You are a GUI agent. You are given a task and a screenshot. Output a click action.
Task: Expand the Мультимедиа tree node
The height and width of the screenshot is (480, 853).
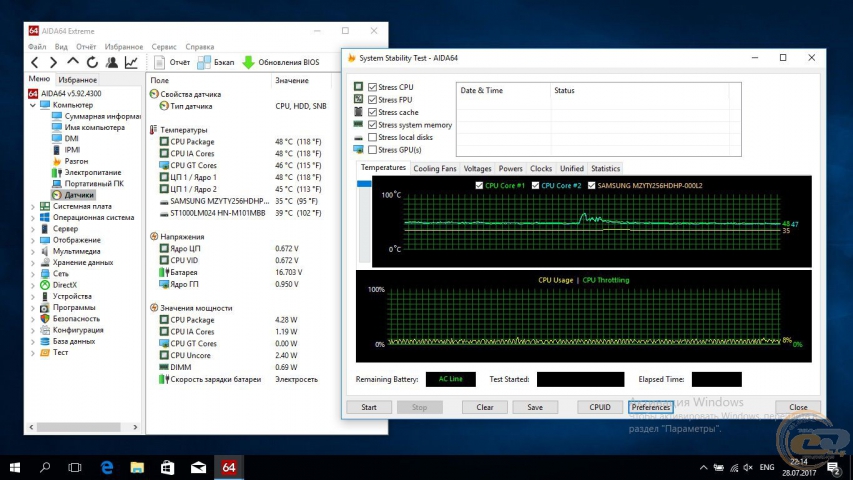(x=33, y=251)
